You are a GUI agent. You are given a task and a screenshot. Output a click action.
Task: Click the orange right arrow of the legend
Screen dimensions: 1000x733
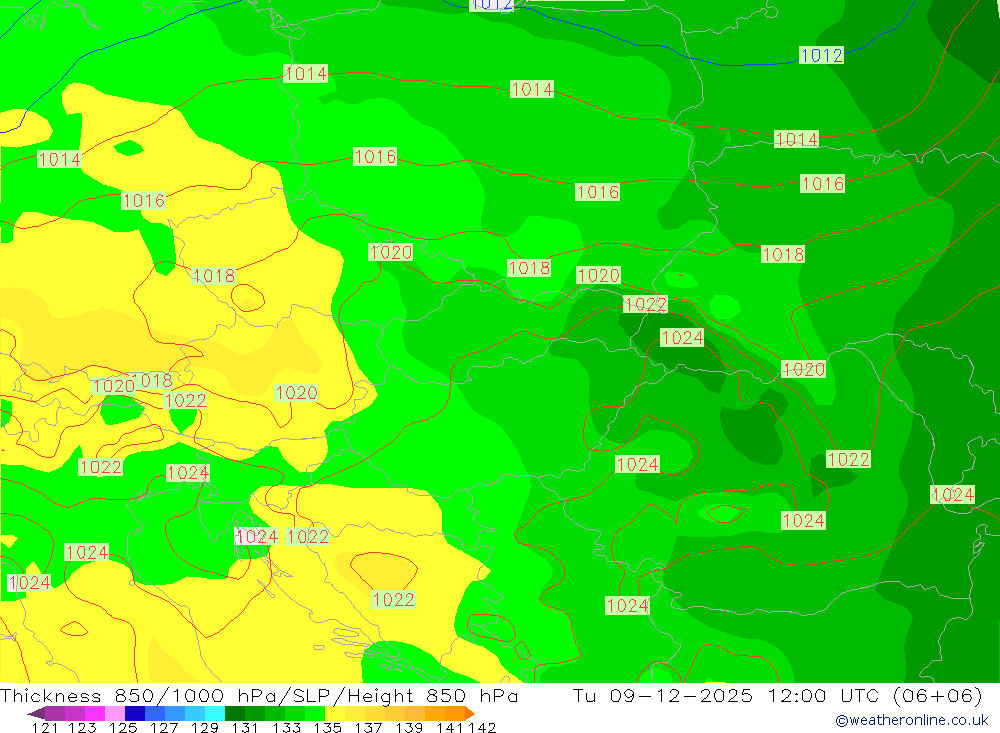pyautogui.click(x=470, y=713)
